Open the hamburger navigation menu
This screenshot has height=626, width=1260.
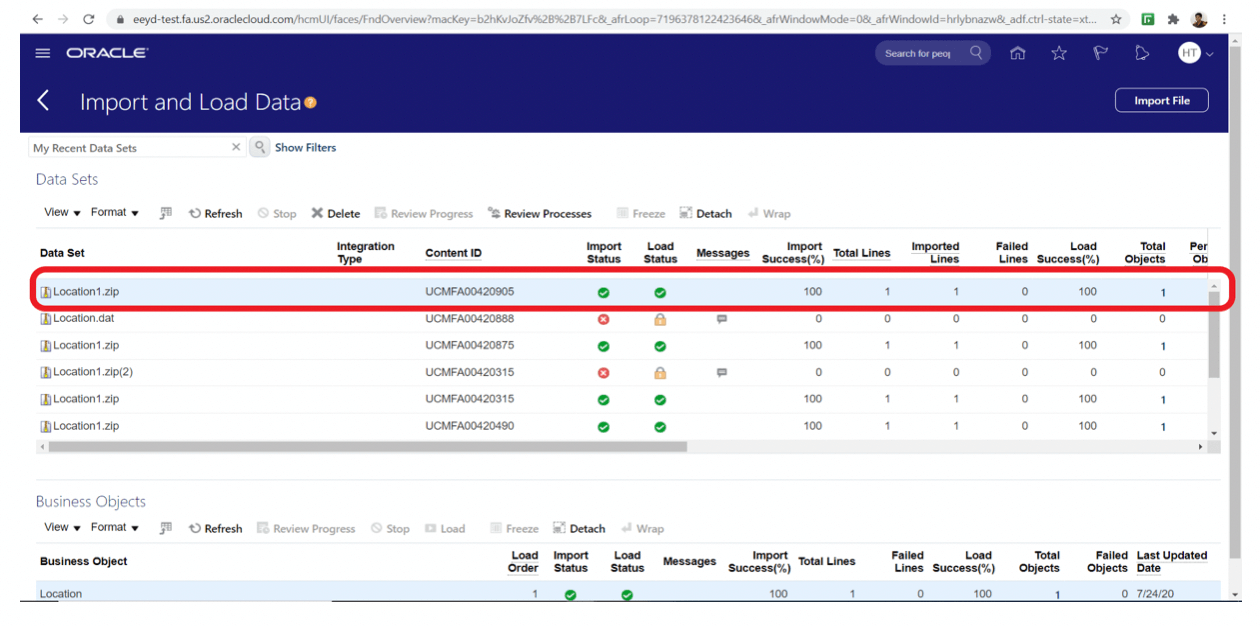tap(43, 53)
